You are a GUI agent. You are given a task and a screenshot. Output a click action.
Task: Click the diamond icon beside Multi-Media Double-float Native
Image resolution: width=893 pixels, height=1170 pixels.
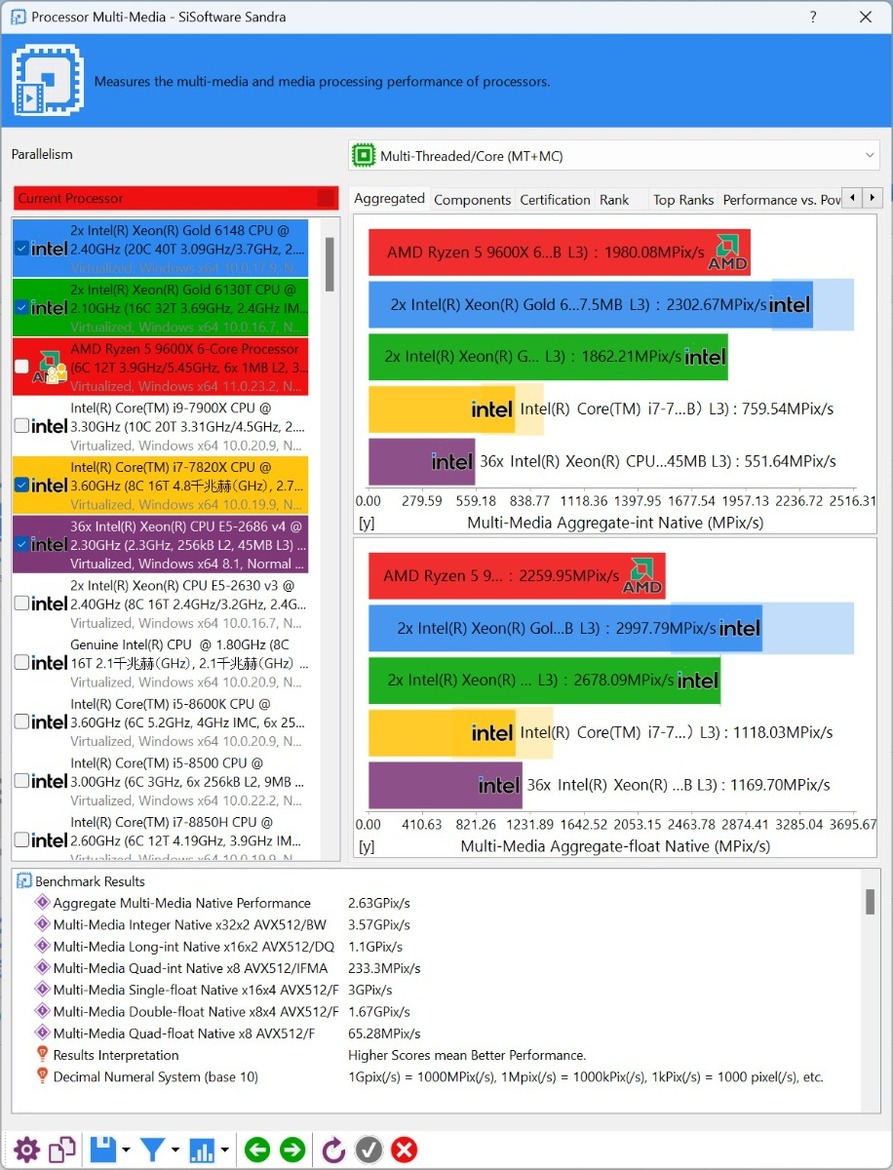click(x=43, y=1011)
